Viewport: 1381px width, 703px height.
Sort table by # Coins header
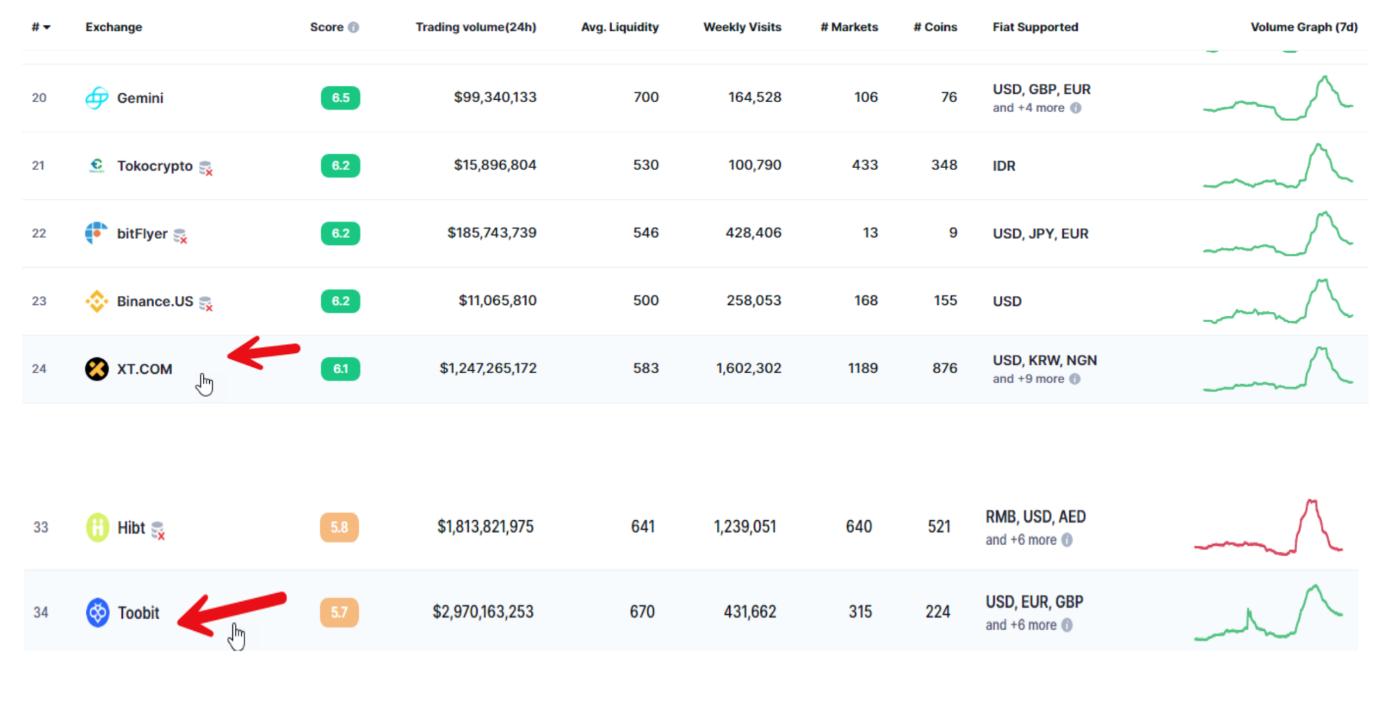(x=935, y=27)
